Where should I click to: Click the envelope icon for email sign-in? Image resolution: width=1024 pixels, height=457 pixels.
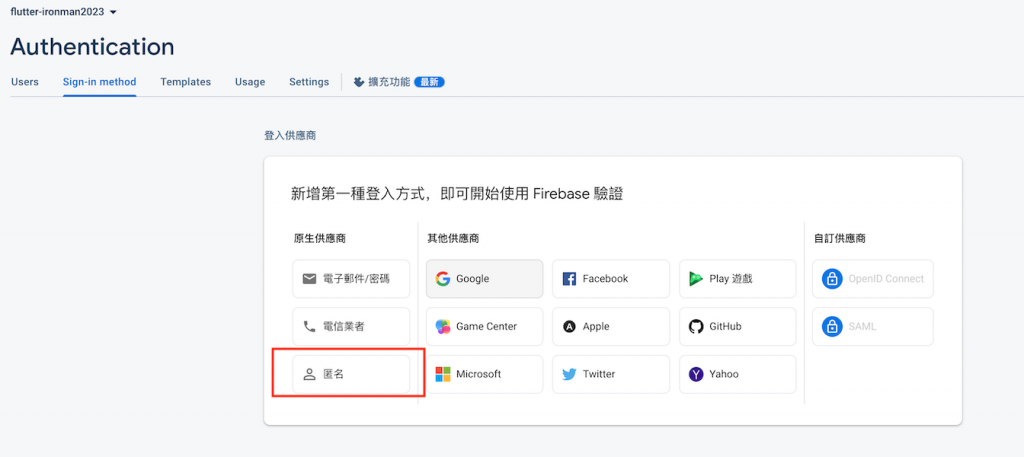[310, 279]
